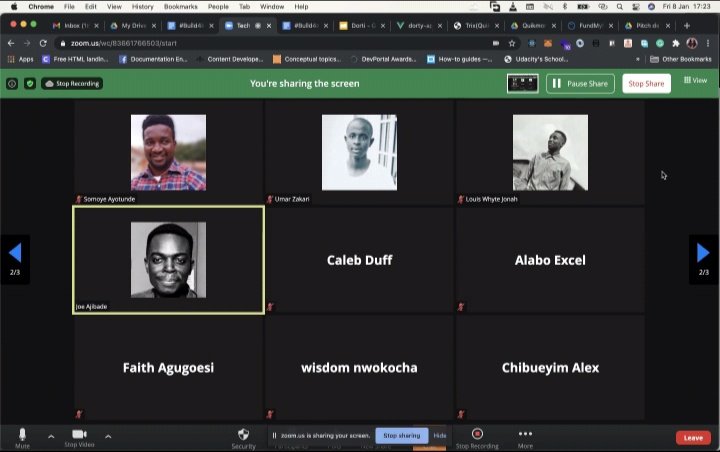720x452 pixels.
Task: Hide the screen sharing notification bar
Action: tap(439, 435)
